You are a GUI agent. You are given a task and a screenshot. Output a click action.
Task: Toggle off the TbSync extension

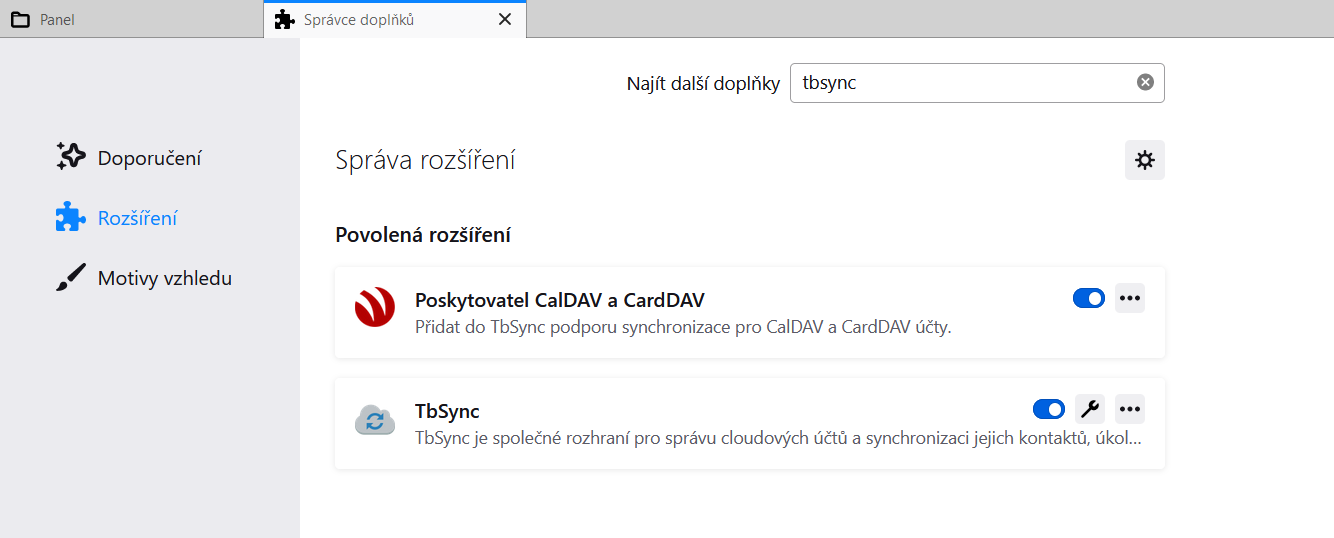pyautogui.click(x=1049, y=408)
